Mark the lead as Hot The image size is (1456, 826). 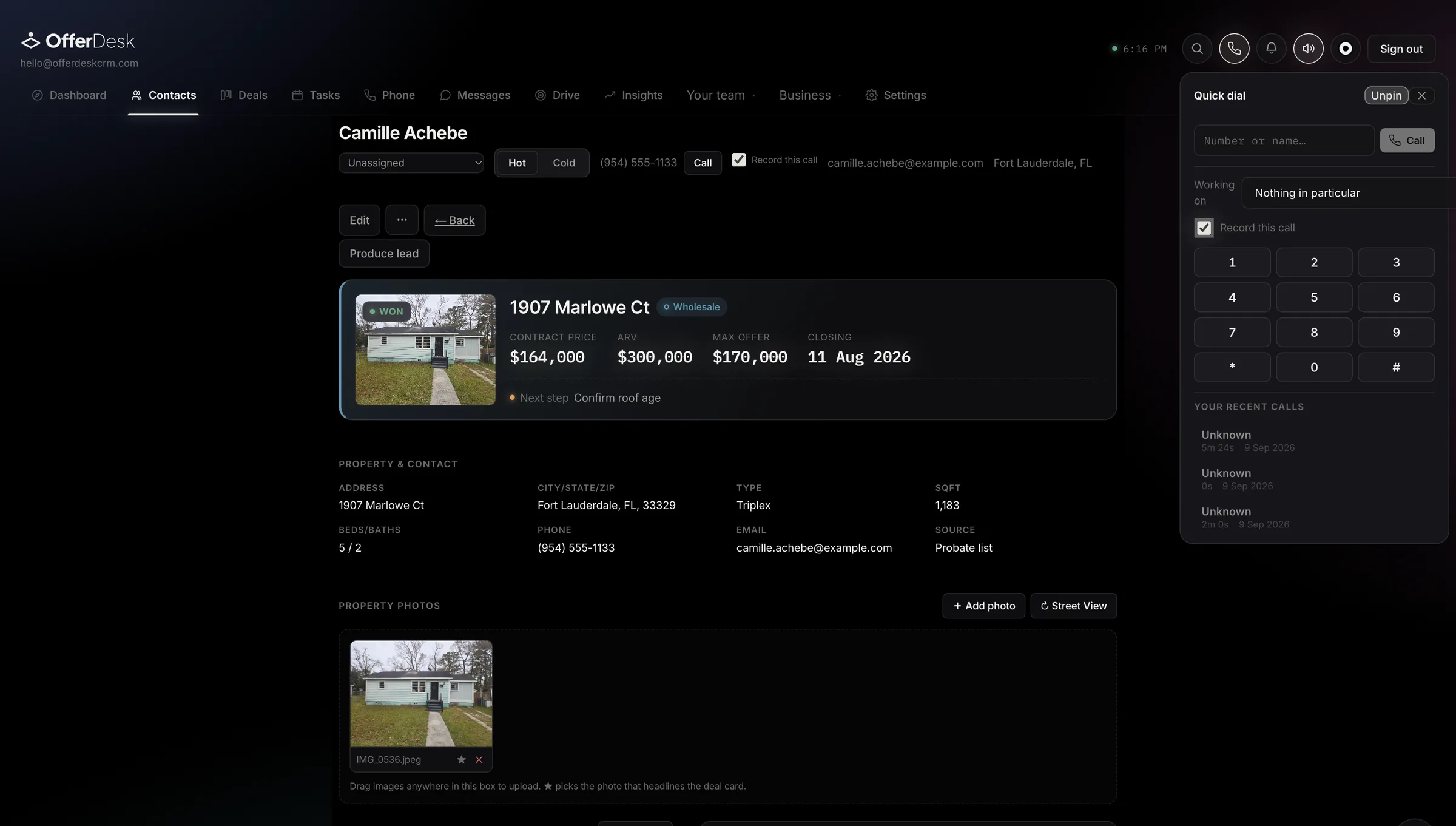[517, 163]
